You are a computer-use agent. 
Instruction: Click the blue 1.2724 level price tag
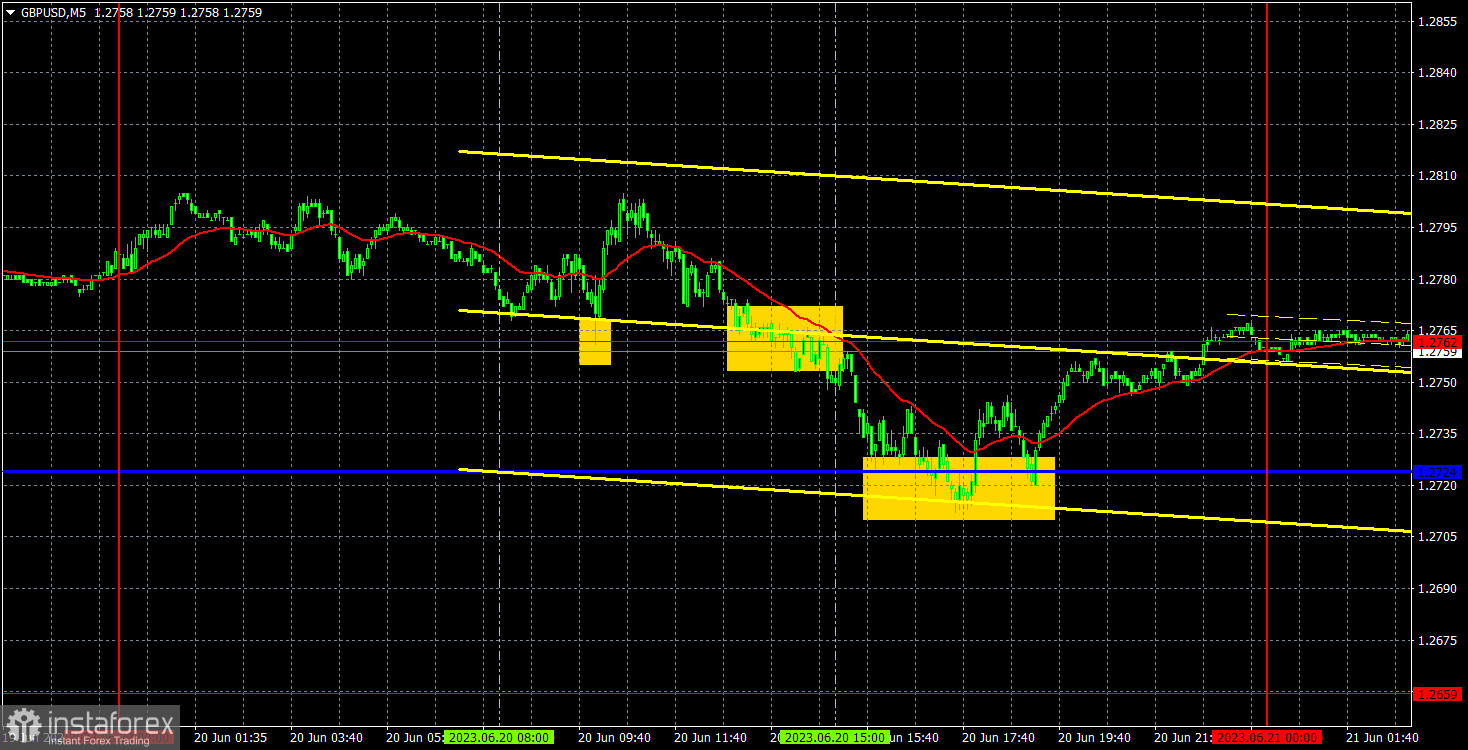click(x=1438, y=471)
